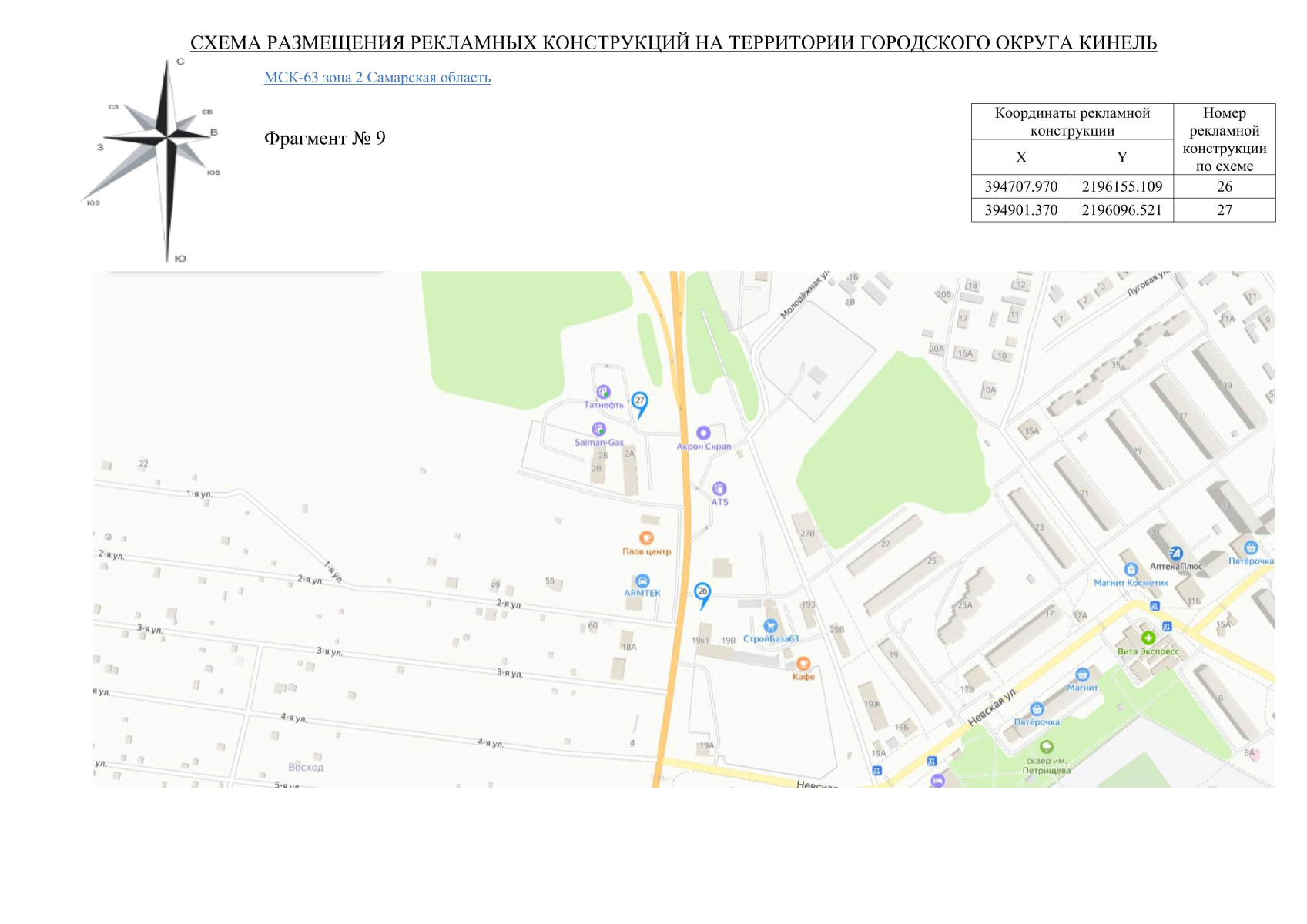The image size is (1307, 924).
Task: Select the сквер им. Петрищева park icon
Action: point(1046,747)
